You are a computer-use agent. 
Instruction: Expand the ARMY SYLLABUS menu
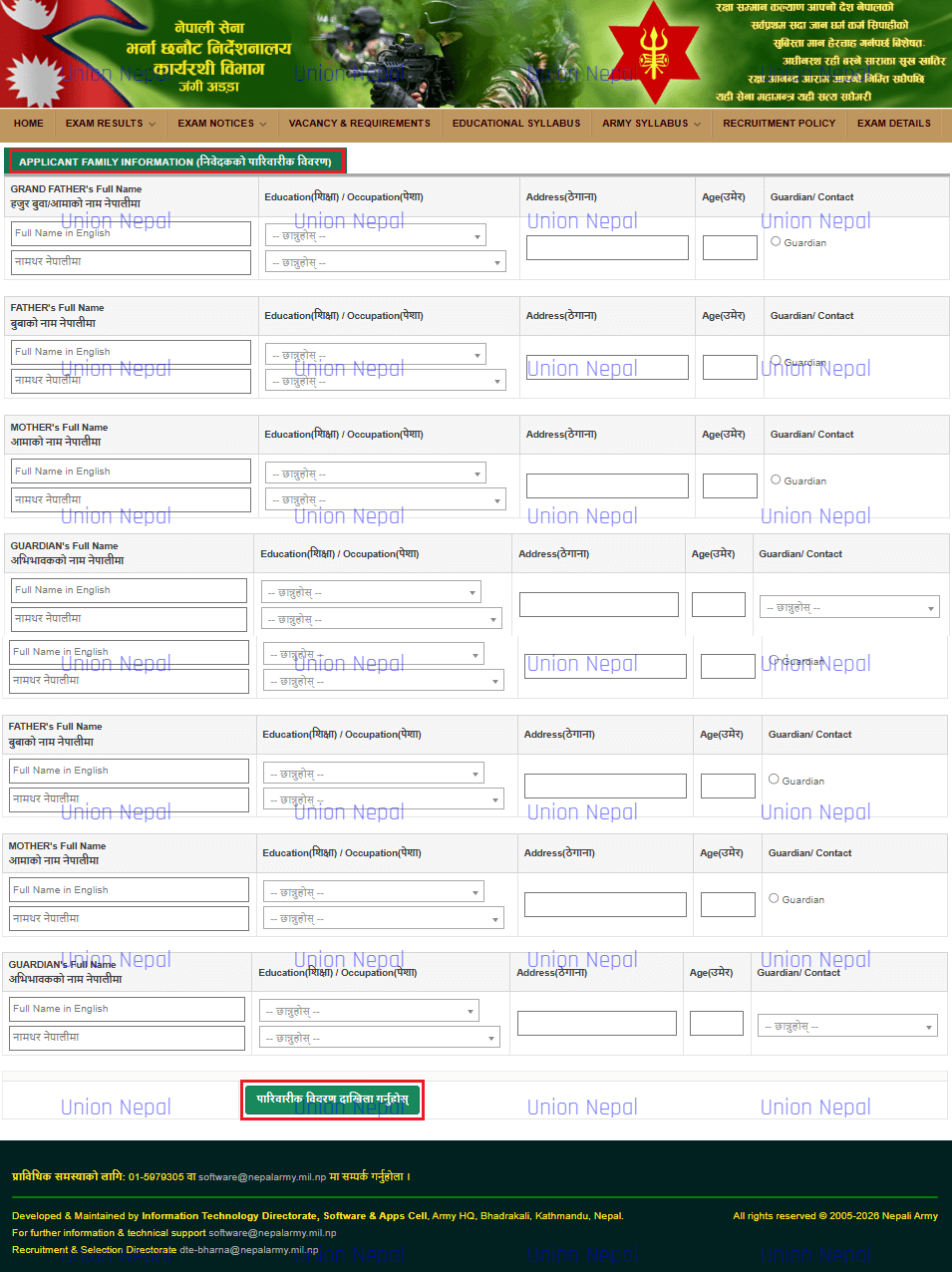(x=651, y=124)
